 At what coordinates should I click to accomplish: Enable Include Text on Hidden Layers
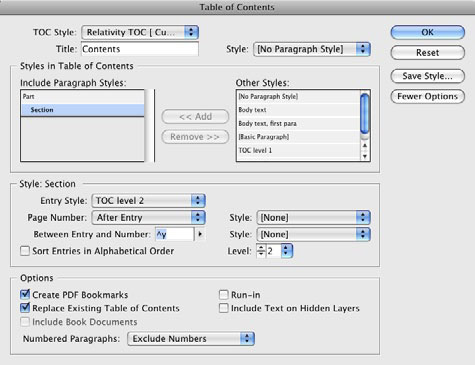coord(224,308)
